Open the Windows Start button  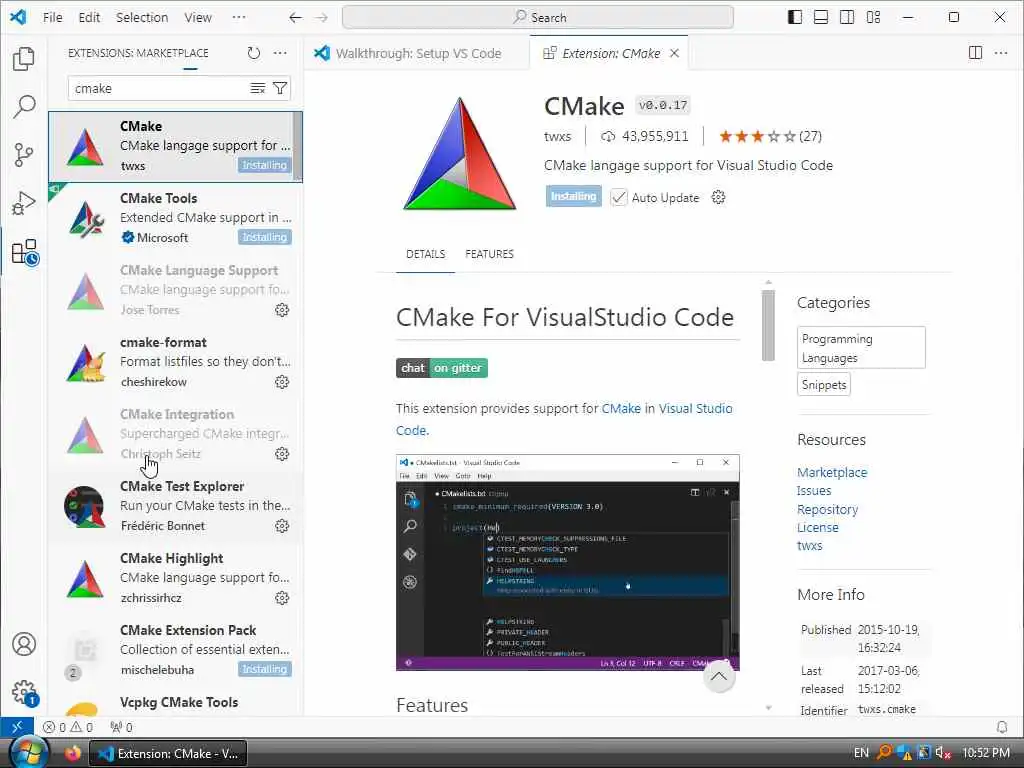pyautogui.click(x=29, y=752)
